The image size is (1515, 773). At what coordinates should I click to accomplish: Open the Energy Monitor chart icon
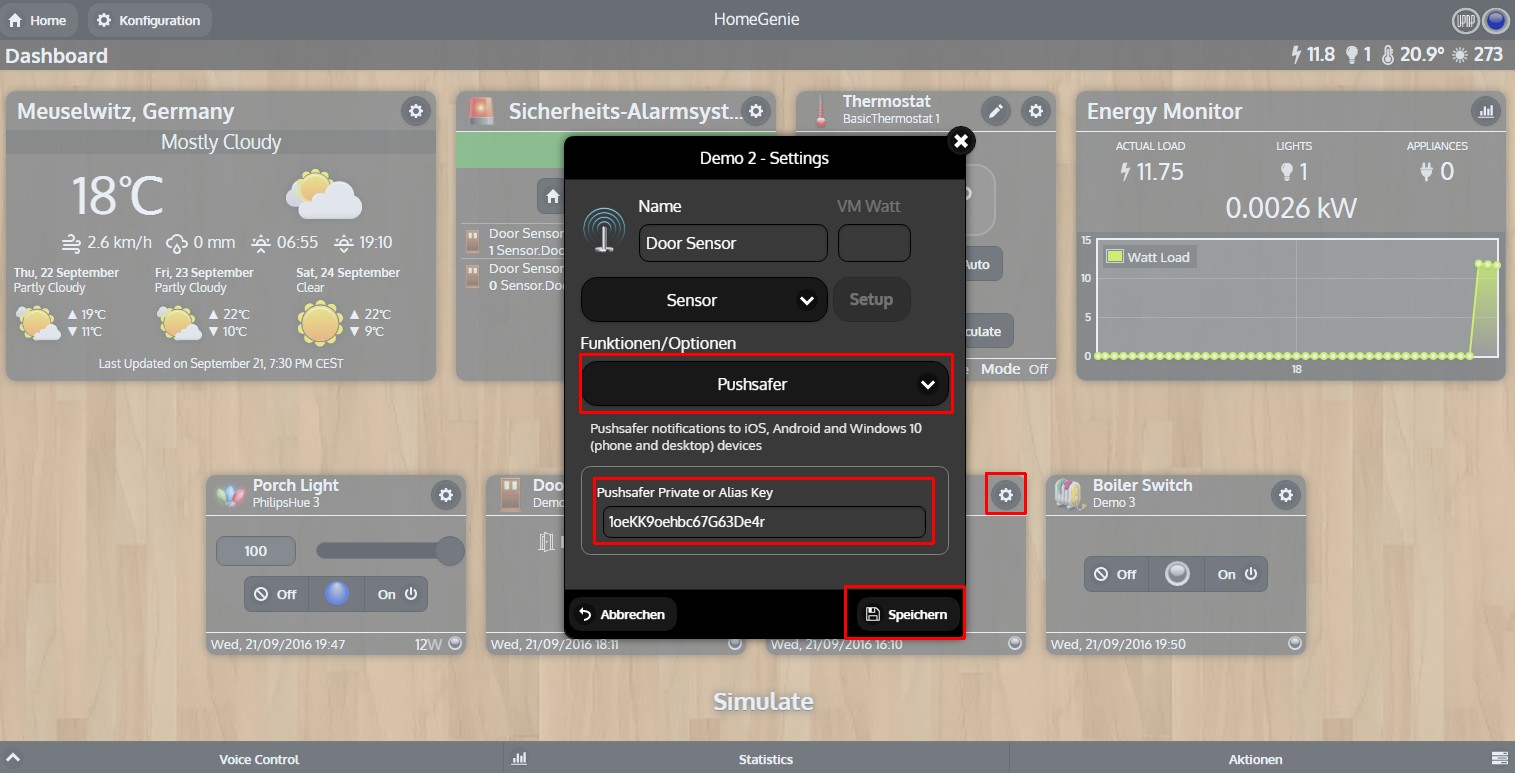pyautogui.click(x=1487, y=111)
